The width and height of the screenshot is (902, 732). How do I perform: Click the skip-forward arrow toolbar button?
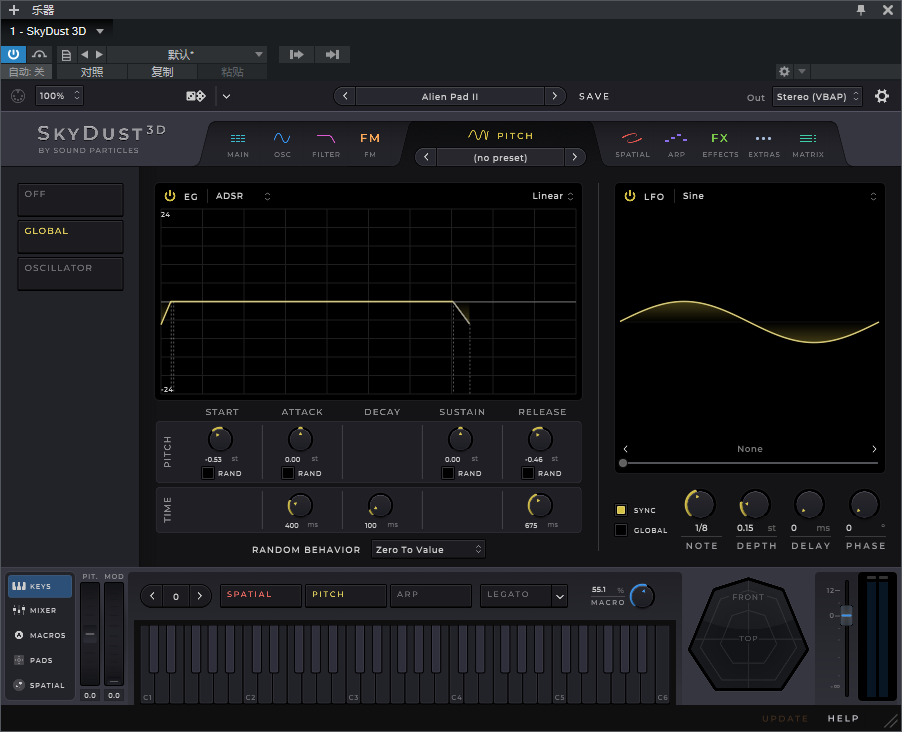point(297,55)
